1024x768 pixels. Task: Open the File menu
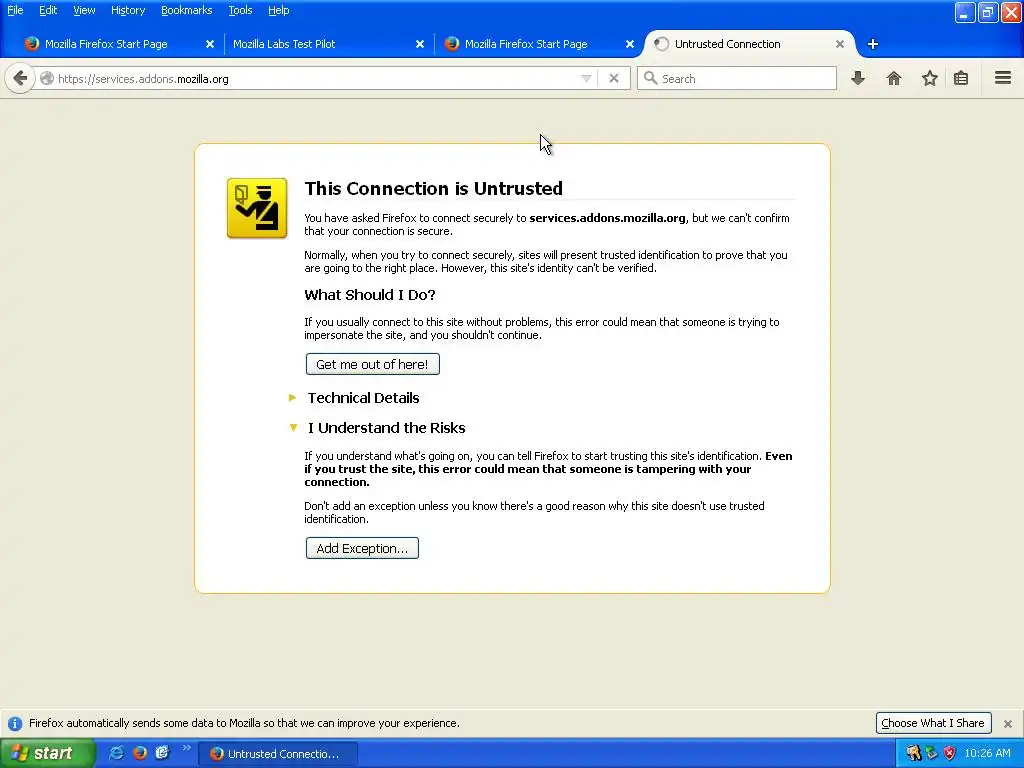15,10
